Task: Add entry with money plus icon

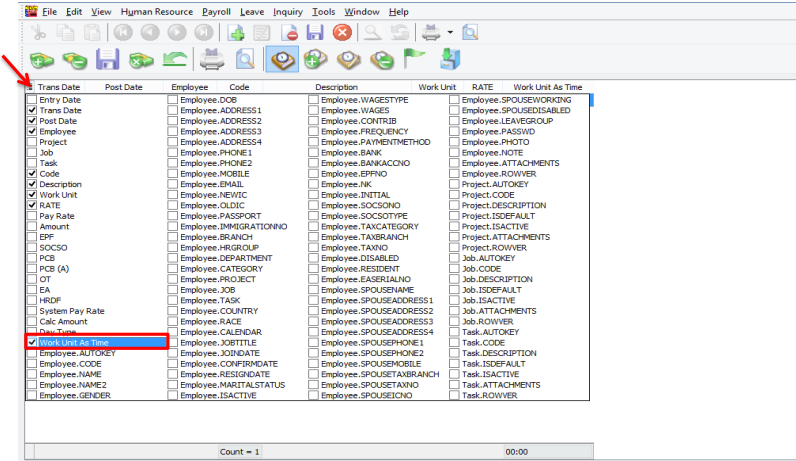Action: [x=42, y=60]
